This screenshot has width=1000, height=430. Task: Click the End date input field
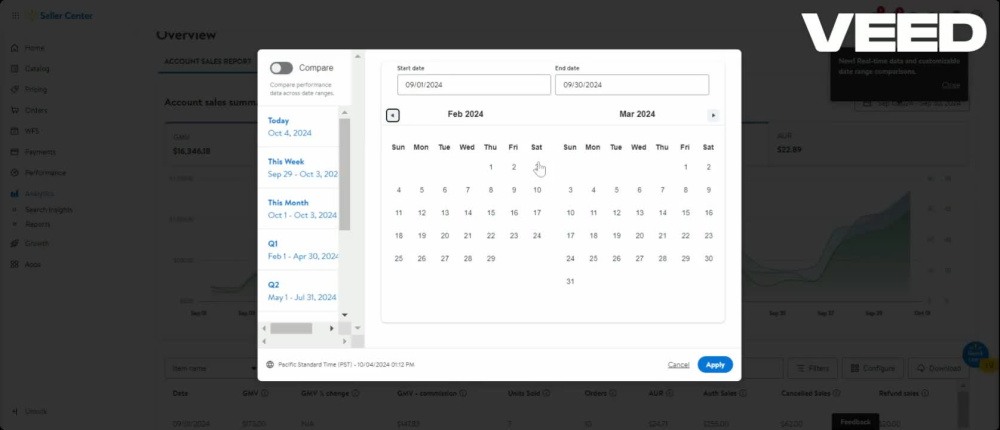(632, 85)
